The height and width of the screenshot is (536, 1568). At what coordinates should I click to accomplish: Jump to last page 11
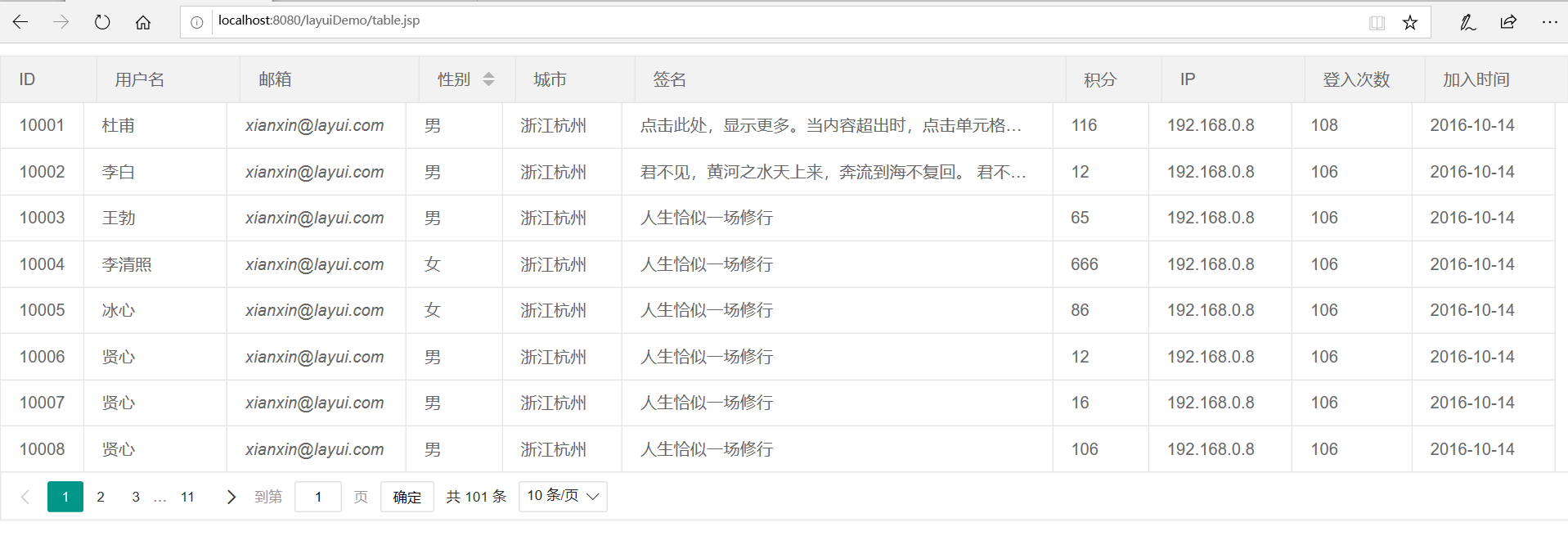[187, 497]
